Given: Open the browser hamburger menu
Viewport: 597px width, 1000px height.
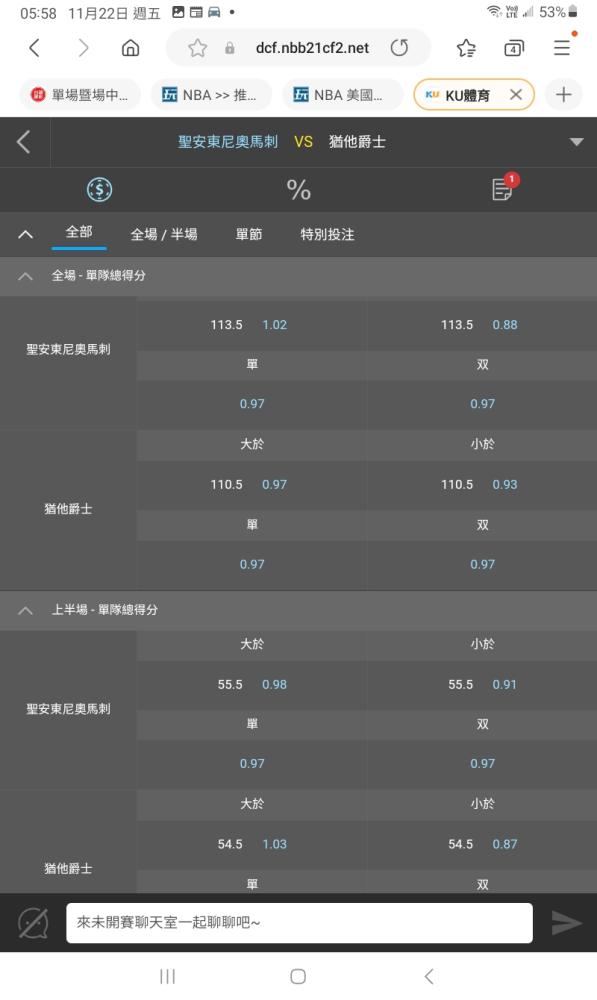Looking at the screenshot, I should [562, 48].
